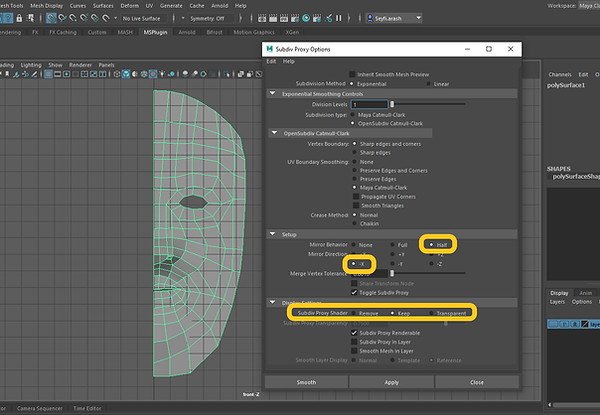Open arrow dropdown left of Symmetry field

tap(183, 18)
